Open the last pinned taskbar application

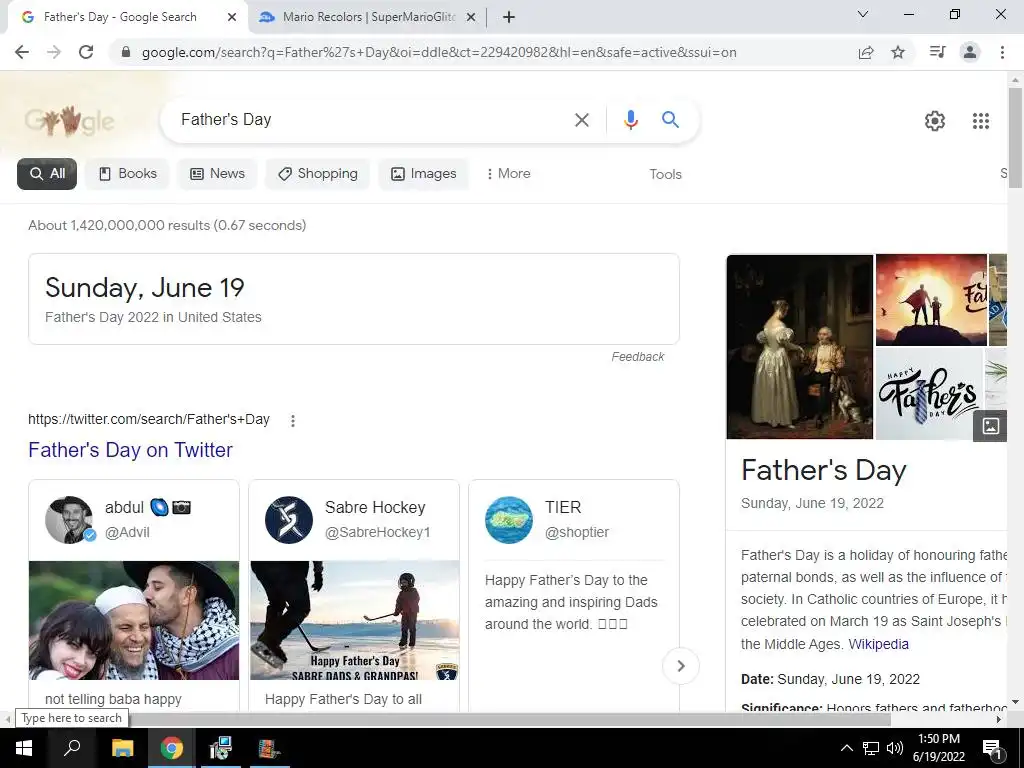[x=268, y=748]
